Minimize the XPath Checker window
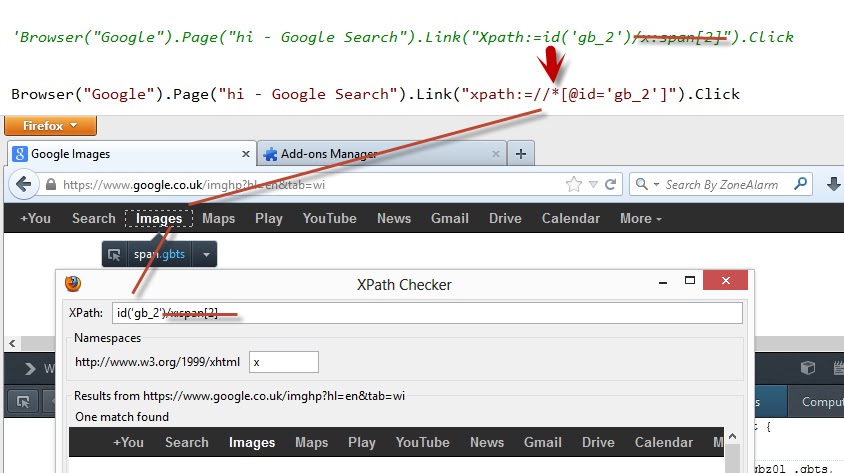The width and height of the screenshot is (844, 473). click(x=663, y=281)
